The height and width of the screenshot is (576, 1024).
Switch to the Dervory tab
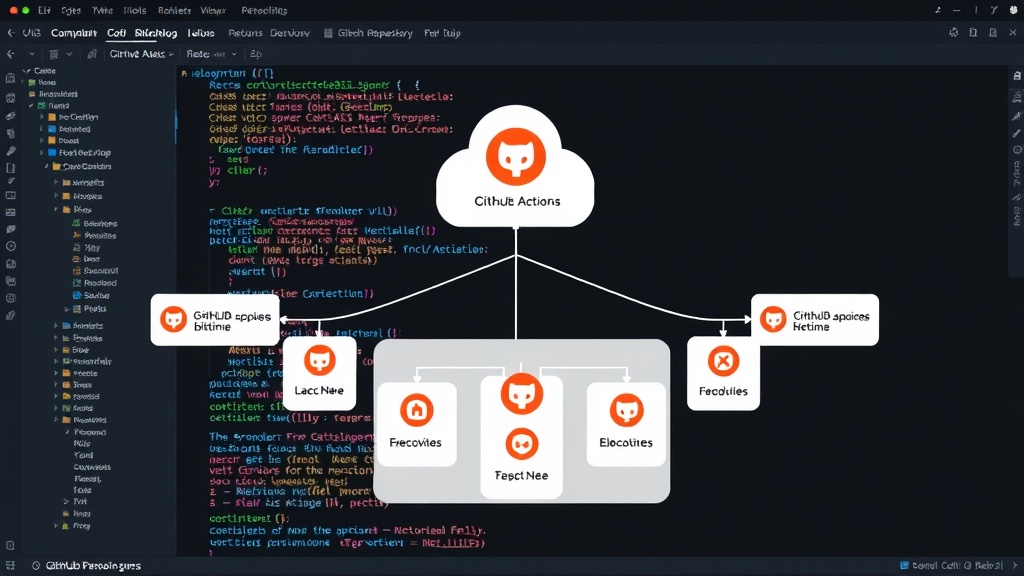290,33
